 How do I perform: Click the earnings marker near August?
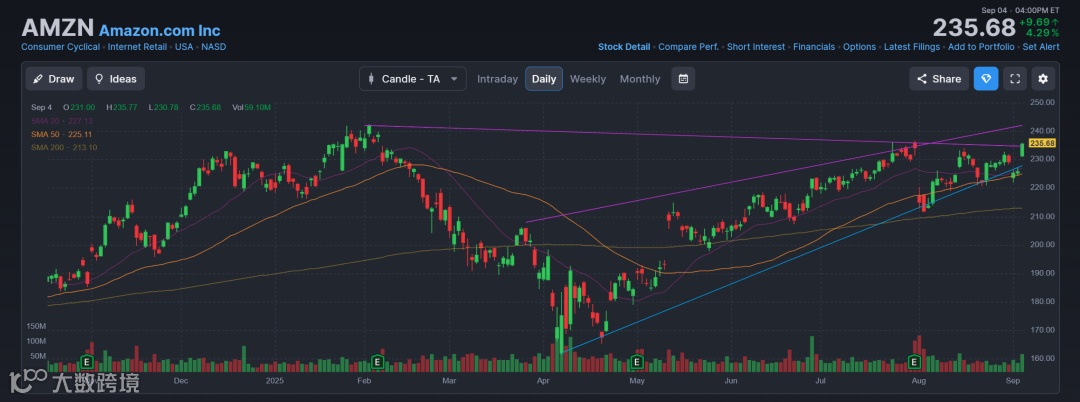coord(915,361)
